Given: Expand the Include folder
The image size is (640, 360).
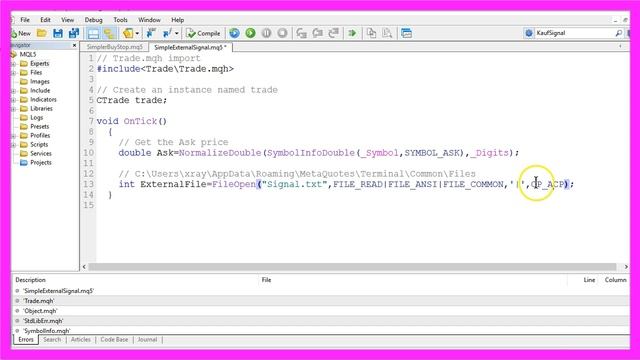Looking at the screenshot, I should (14, 91).
